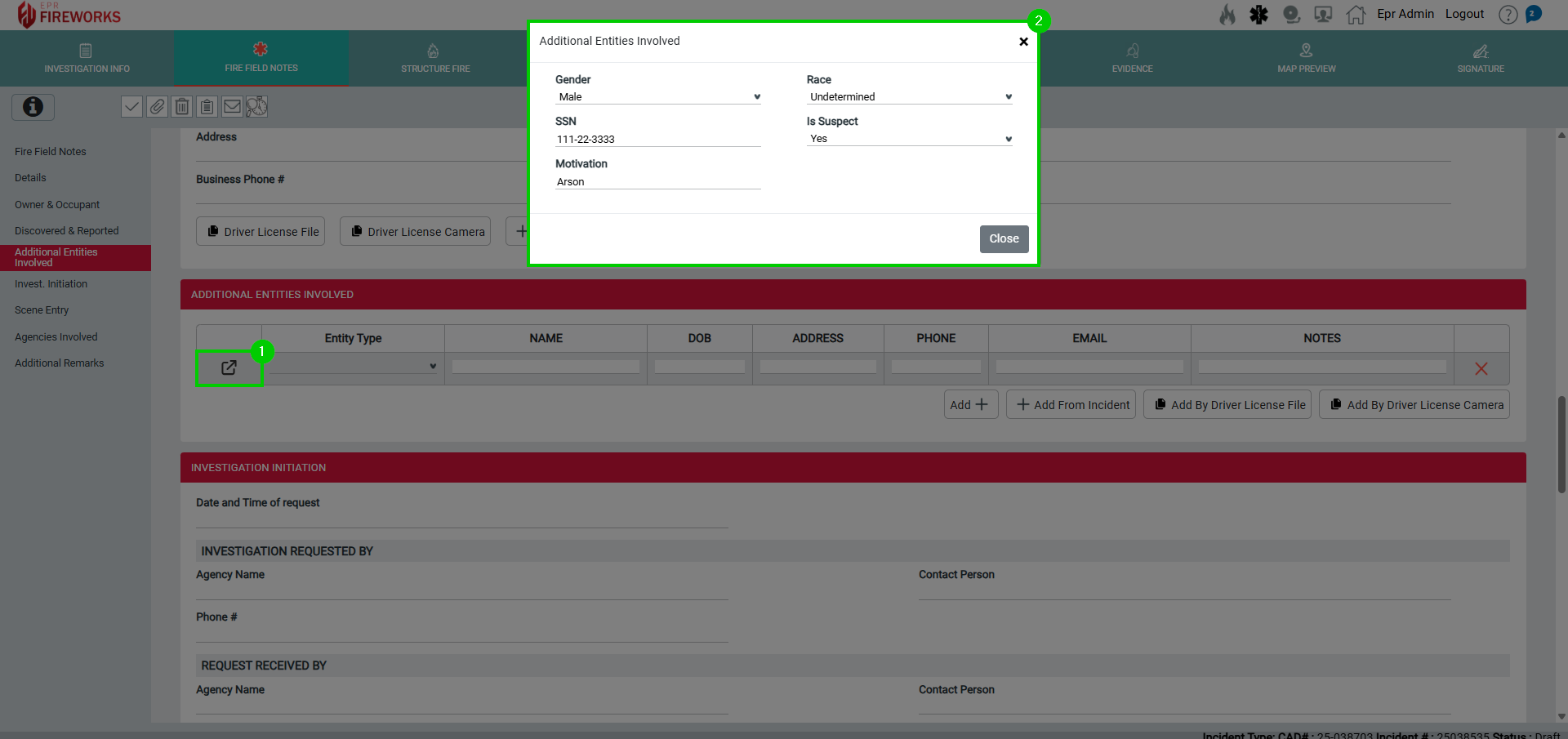Screen dimensions: 1568x739
Task: Open the help question mark icon
Action: [1508, 15]
